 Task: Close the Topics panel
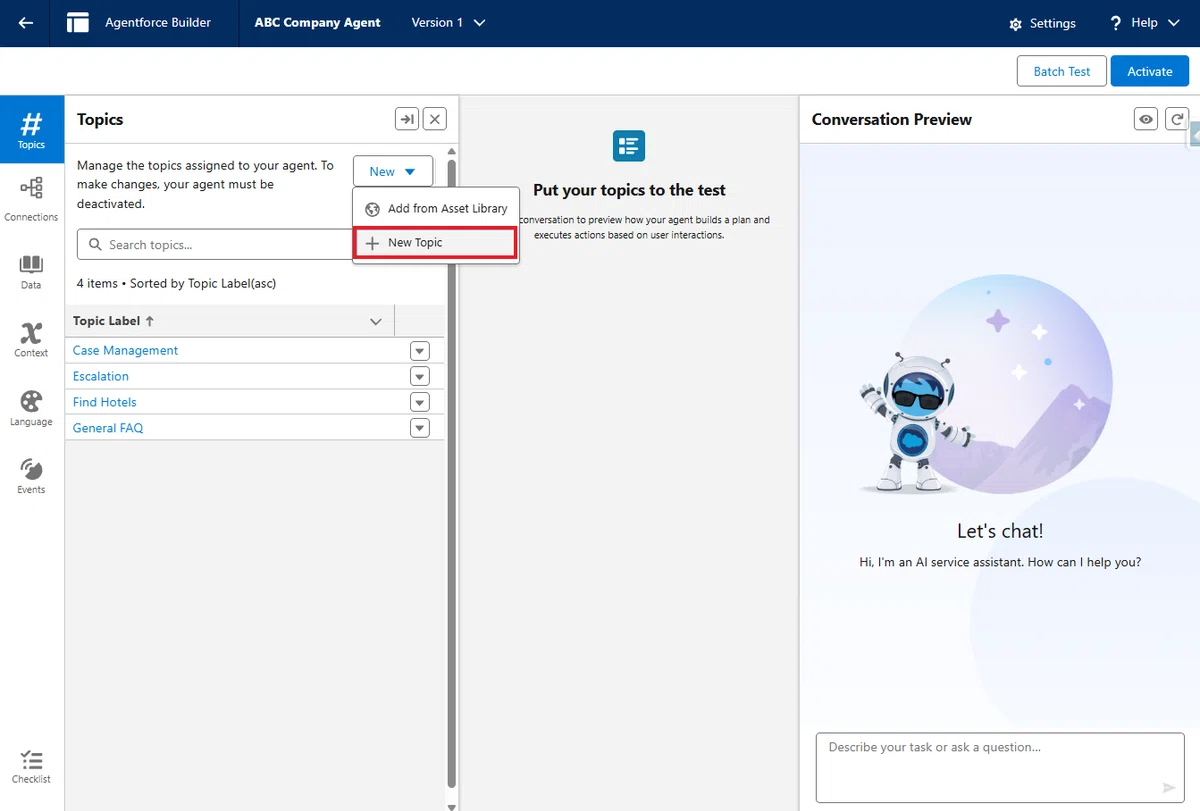[x=434, y=119]
